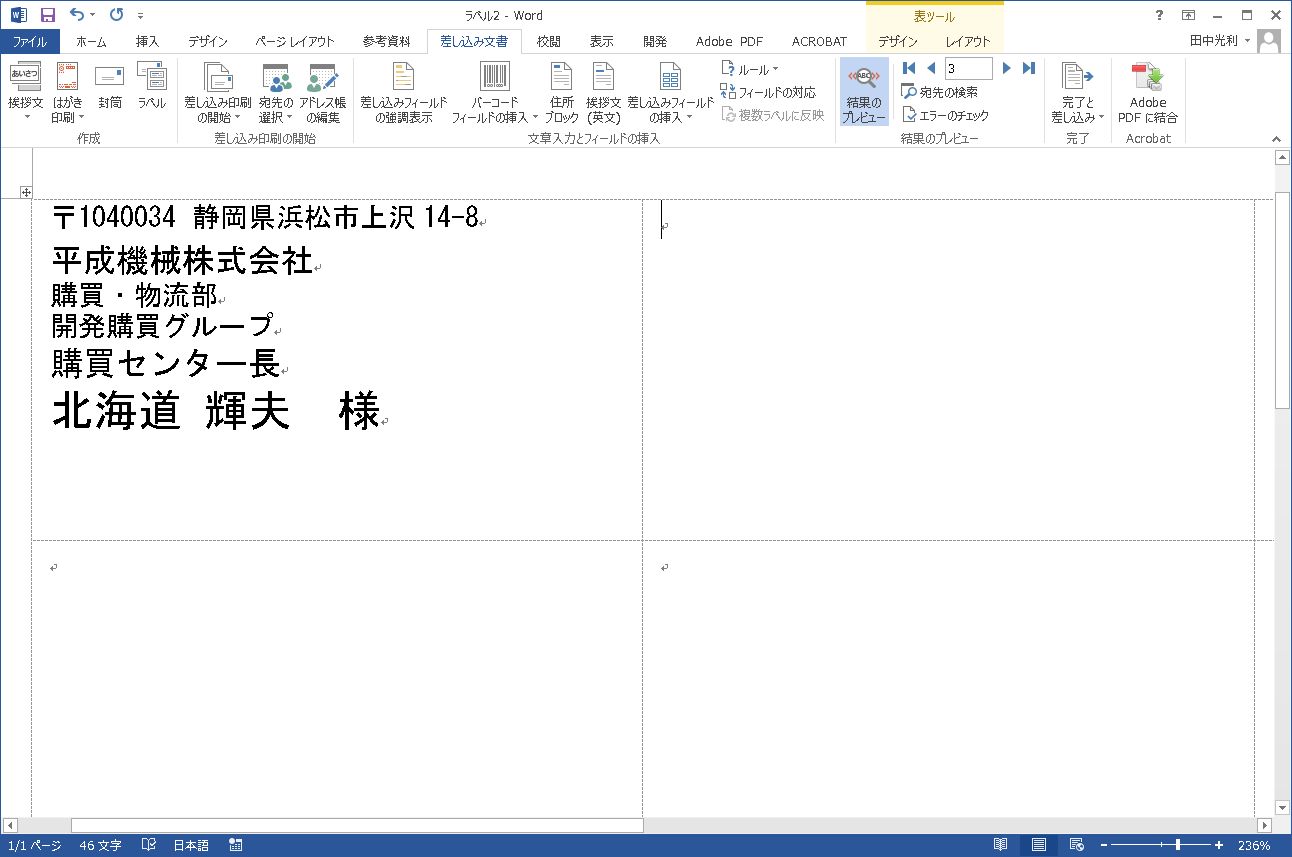Click 46 文字 word count in status bar
Image resolution: width=1292 pixels, height=857 pixels.
pyautogui.click(x=100, y=845)
